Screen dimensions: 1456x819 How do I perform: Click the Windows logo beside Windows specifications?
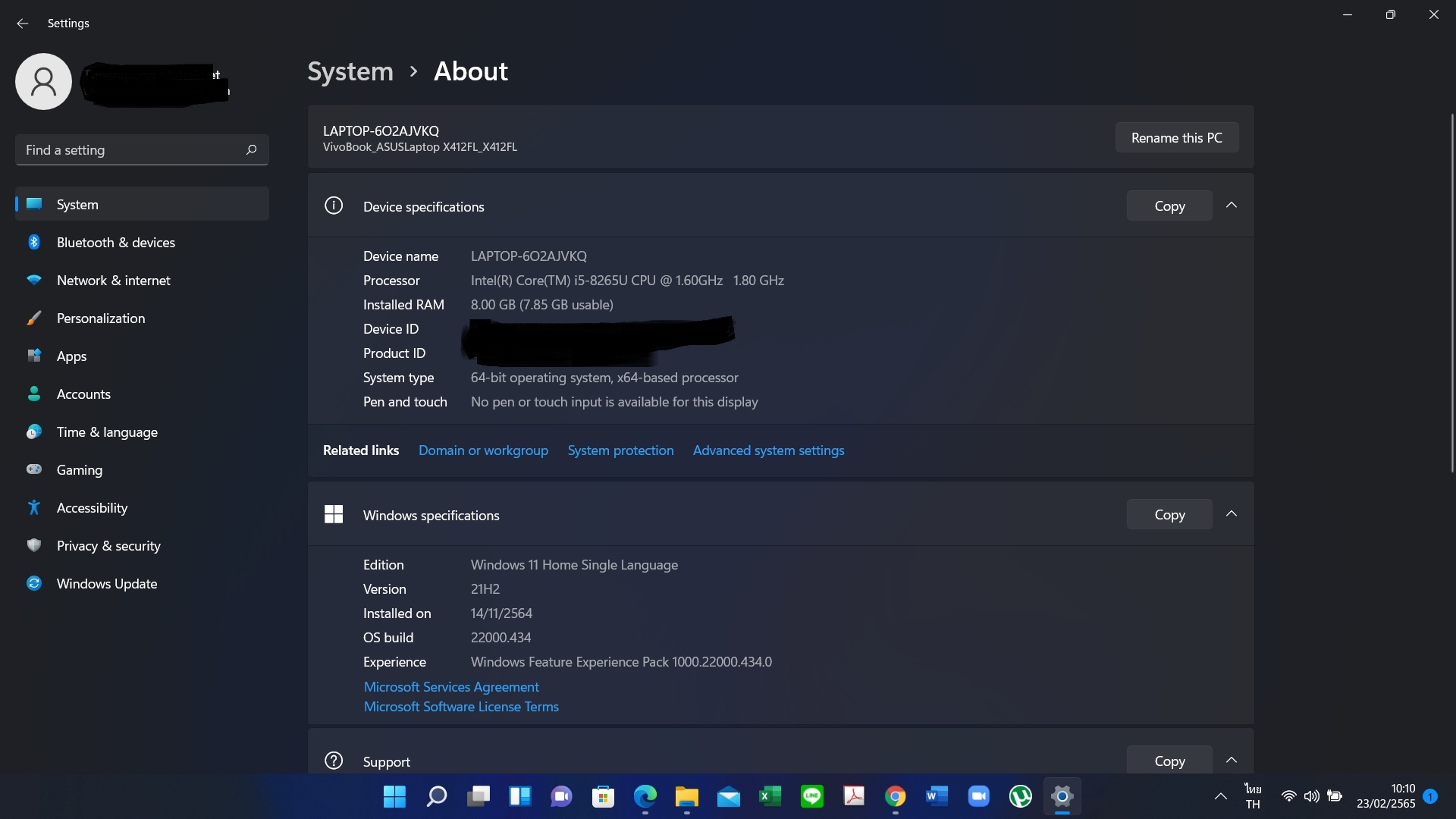334,515
